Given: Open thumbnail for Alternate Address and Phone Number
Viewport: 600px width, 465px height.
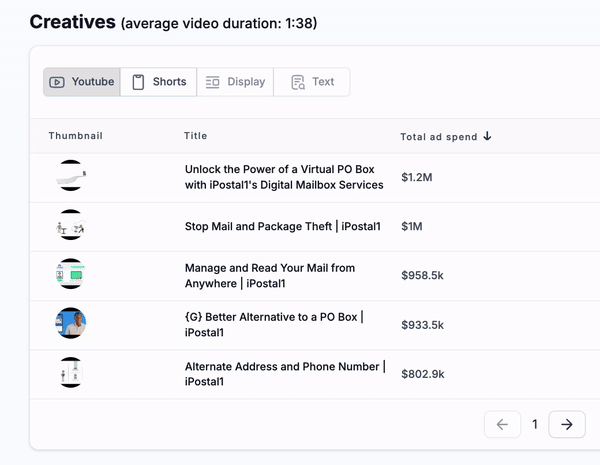Looking at the screenshot, I should coord(70,372).
